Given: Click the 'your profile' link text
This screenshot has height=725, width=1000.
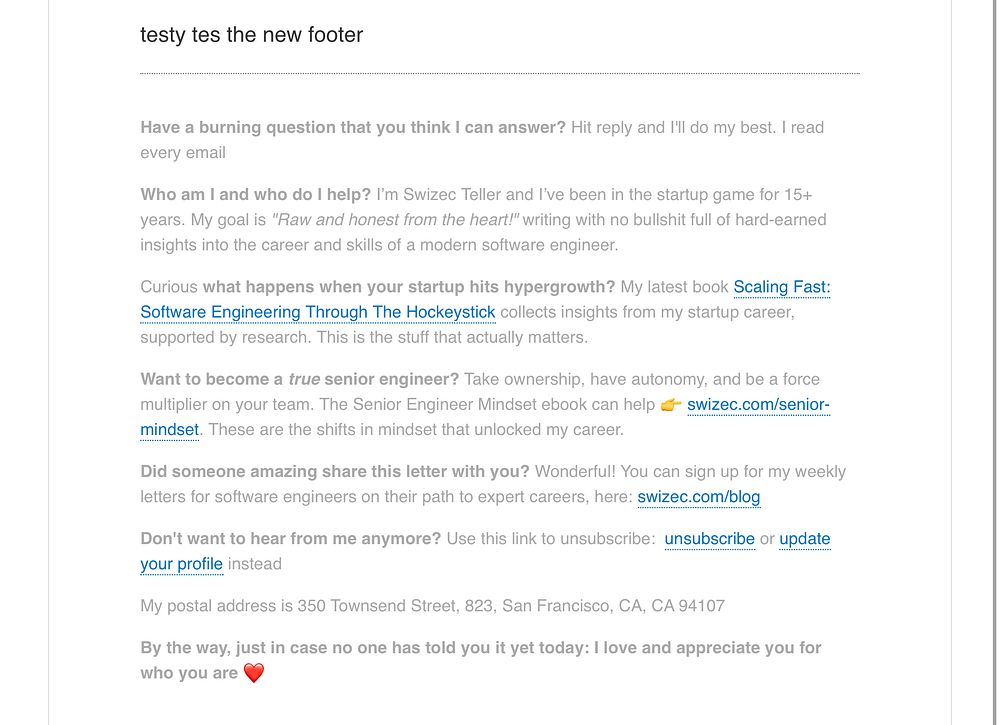Looking at the screenshot, I should 182,564.
